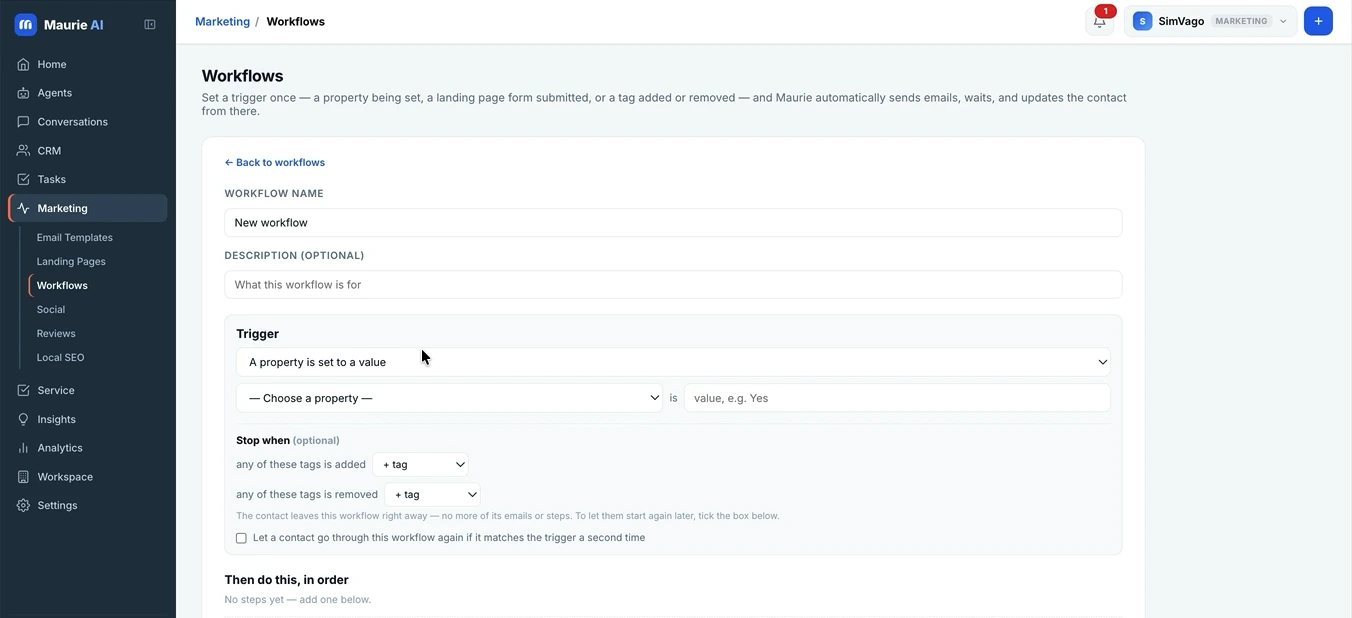The image size is (1352, 618).
Task: Click the blue plus button
Action: tap(1318, 21)
